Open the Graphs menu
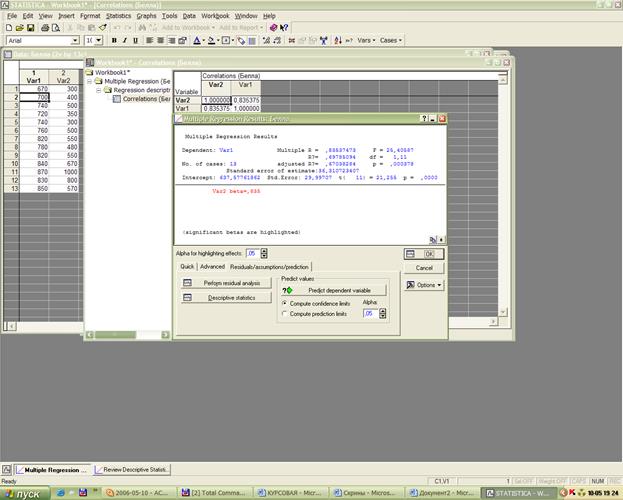Viewport: 623px width, 500px height. coord(146,16)
